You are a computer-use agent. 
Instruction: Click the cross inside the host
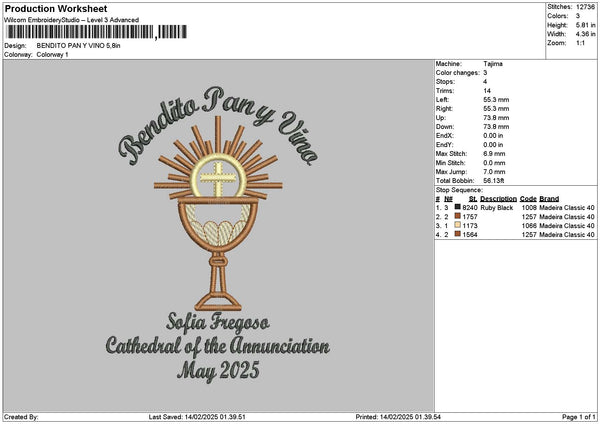coord(218,179)
